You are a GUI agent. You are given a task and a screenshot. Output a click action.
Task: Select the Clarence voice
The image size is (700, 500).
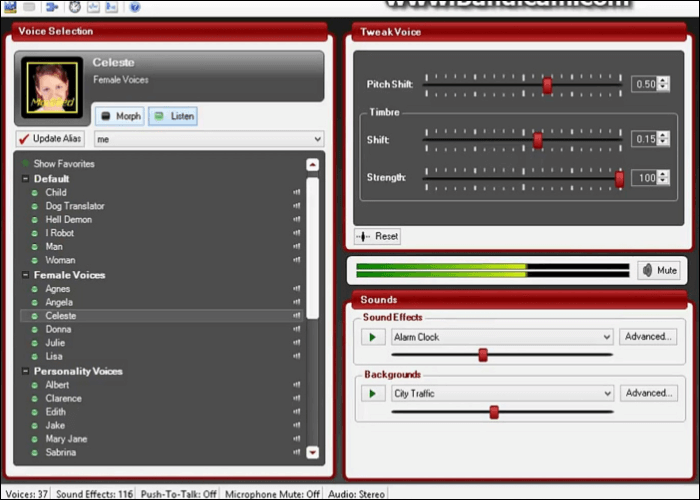tap(162, 398)
